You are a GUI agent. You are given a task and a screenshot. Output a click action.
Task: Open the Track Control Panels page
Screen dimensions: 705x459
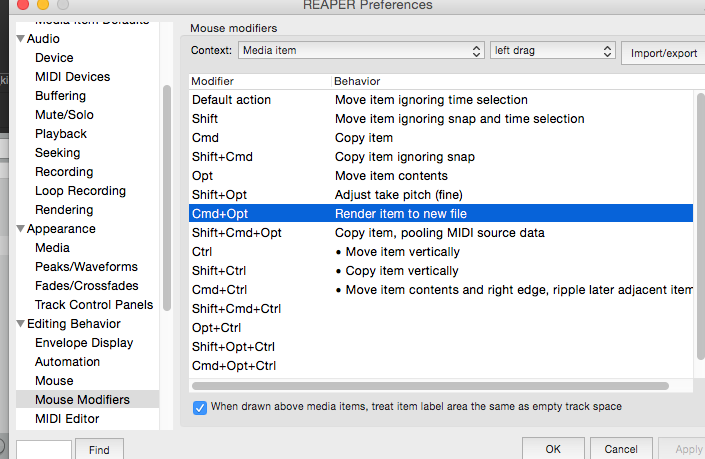pyautogui.click(x=94, y=305)
